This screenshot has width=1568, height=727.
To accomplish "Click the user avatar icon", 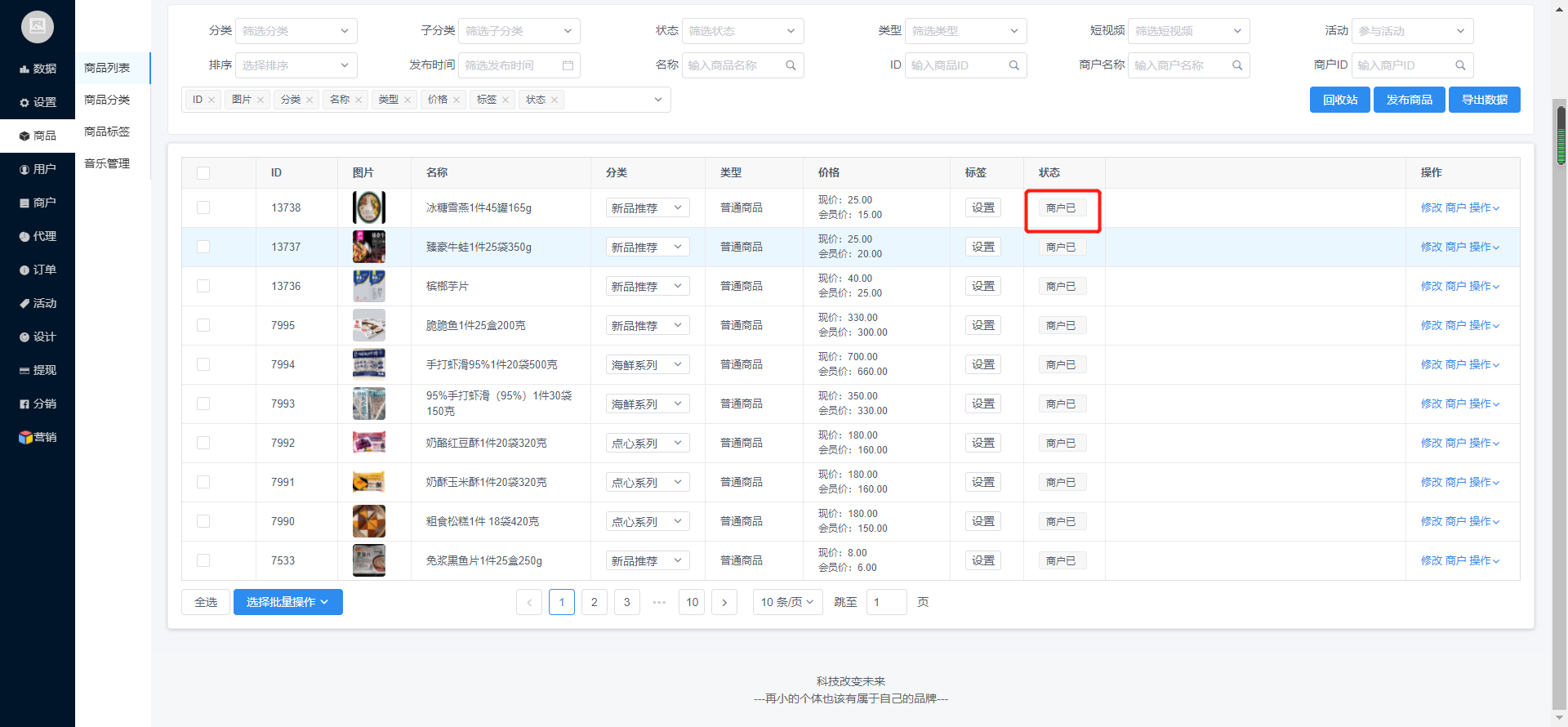I will pyautogui.click(x=38, y=27).
